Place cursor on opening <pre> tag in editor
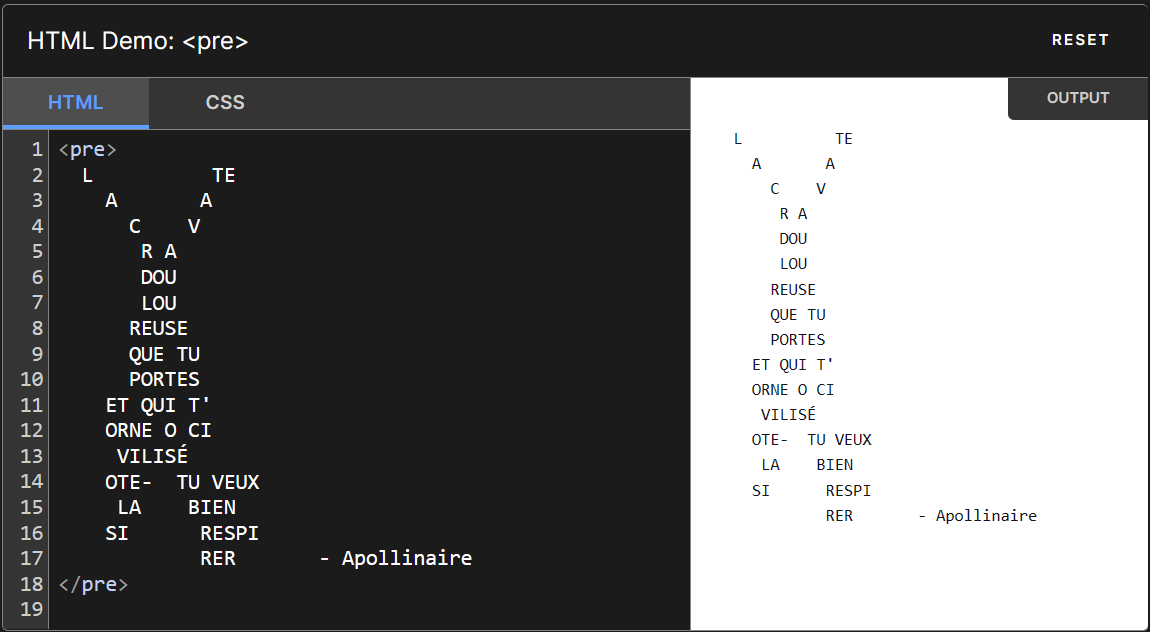The height and width of the screenshot is (632, 1150). coord(88,150)
